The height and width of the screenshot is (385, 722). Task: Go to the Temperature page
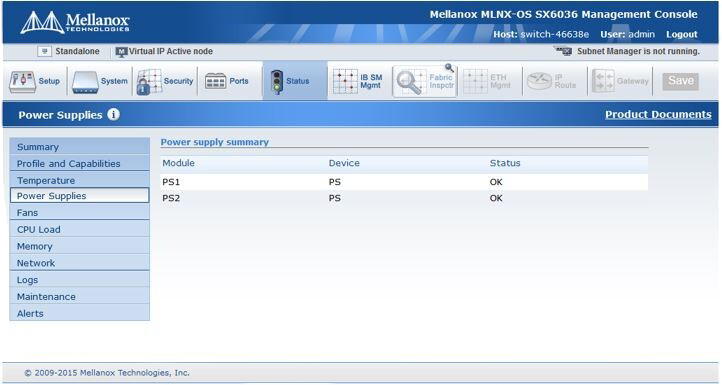[x=80, y=180]
